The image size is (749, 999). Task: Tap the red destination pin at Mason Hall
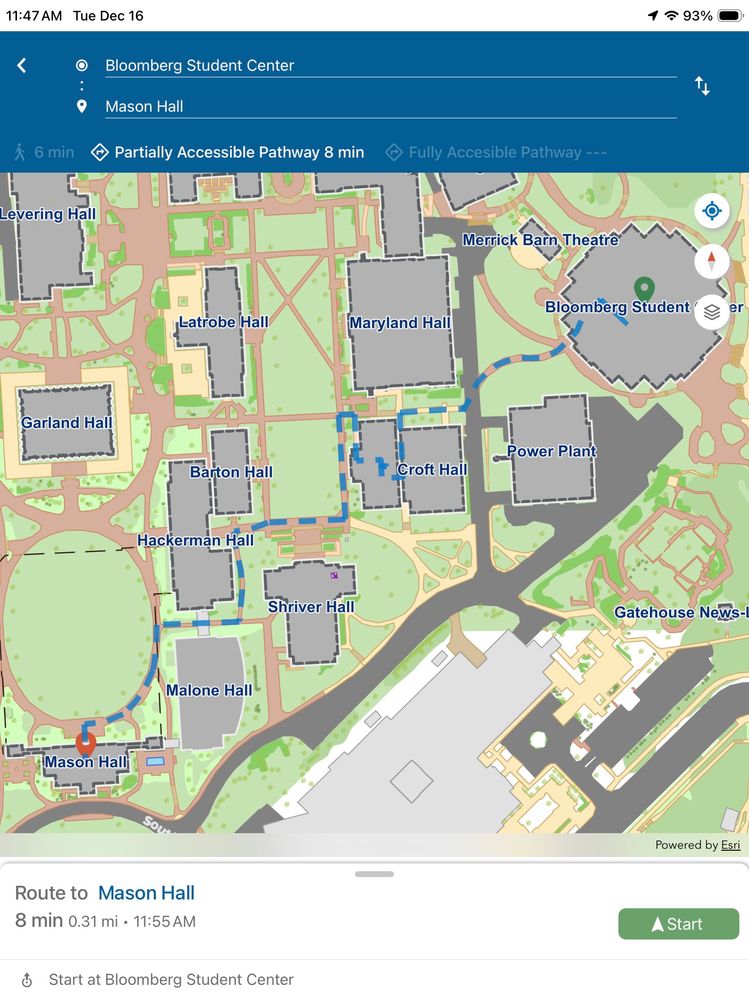click(85, 744)
